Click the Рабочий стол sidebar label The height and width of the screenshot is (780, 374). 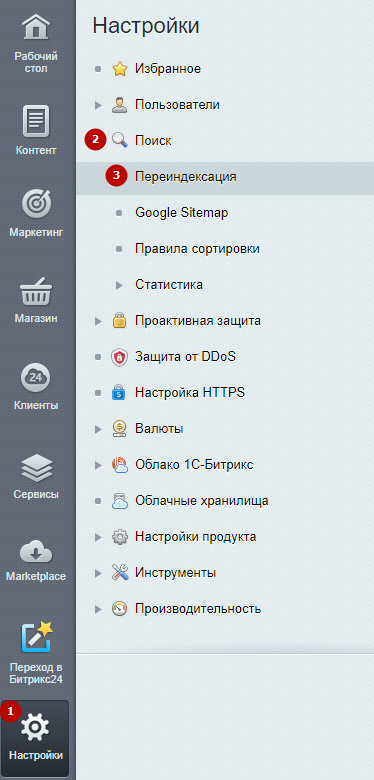click(36, 62)
